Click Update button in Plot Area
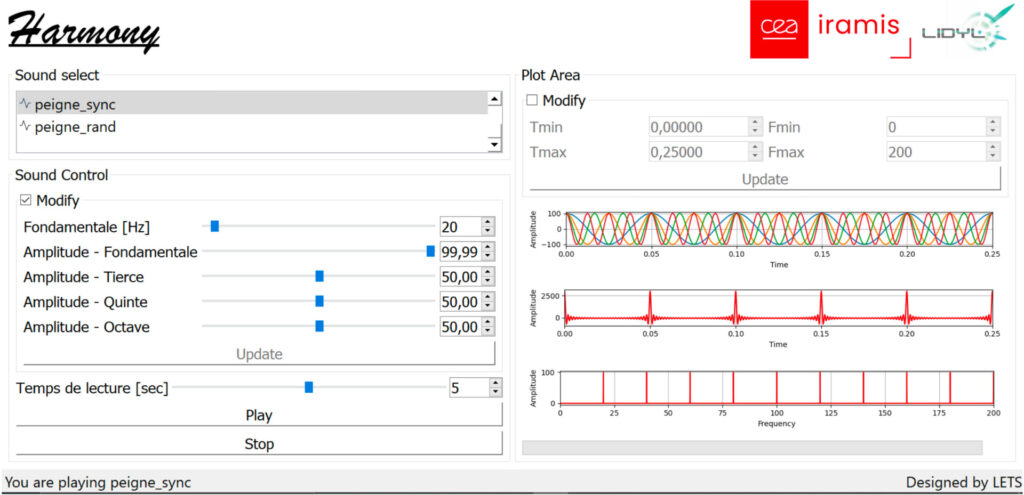Screen dimensions: 1024x495 click(764, 179)
